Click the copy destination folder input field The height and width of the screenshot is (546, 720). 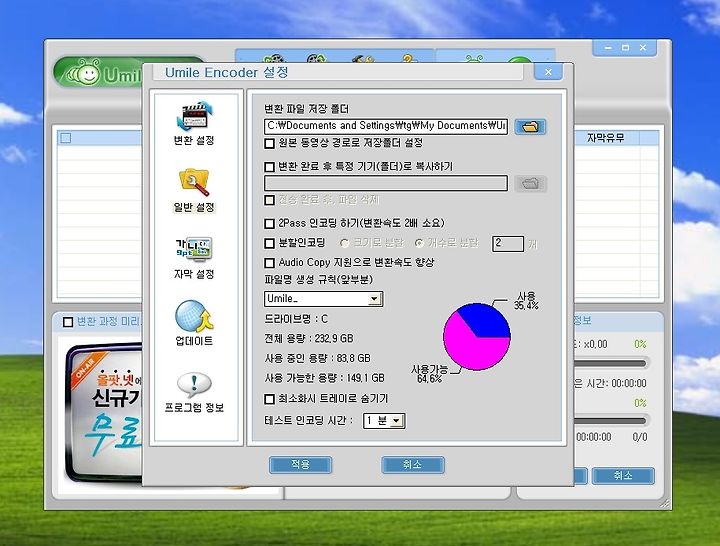pos(386,183)
